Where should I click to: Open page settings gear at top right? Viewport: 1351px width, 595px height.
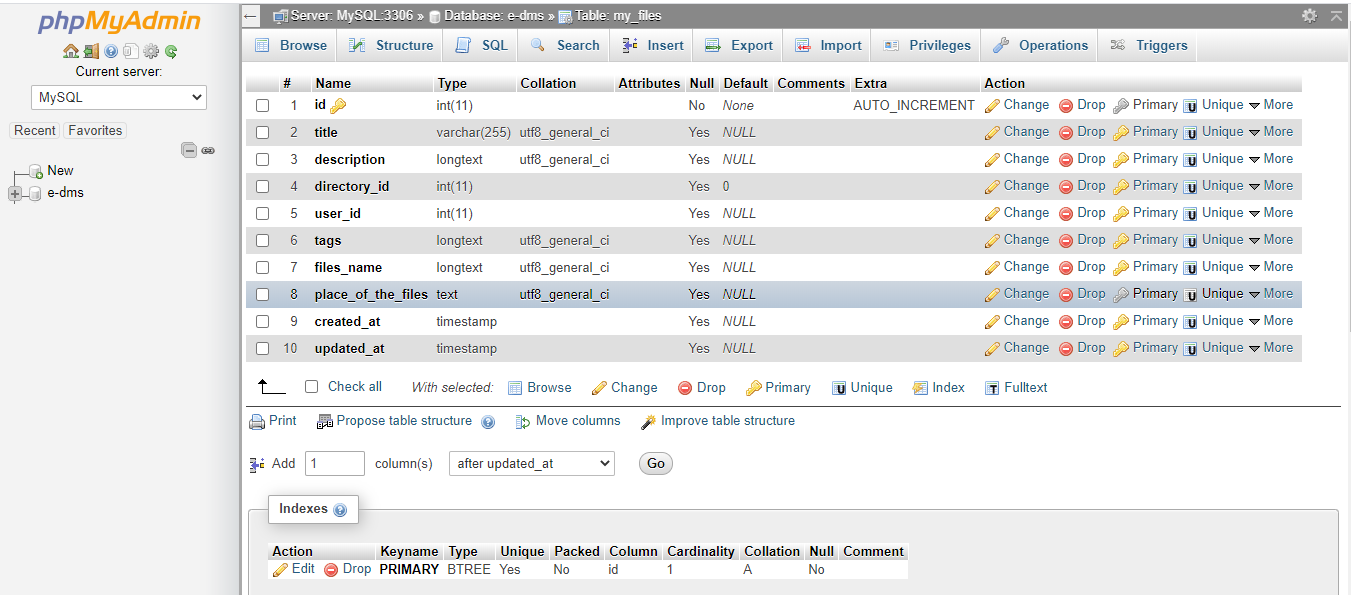click(x=1309, y=16)
